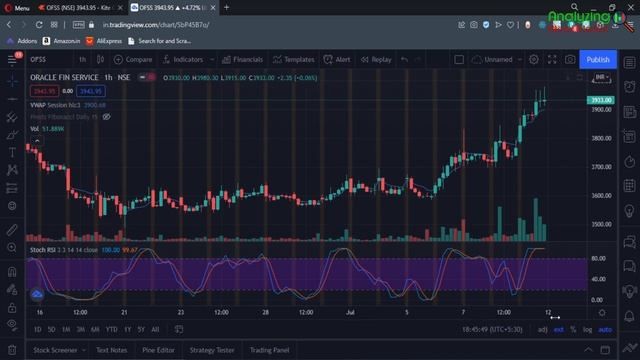Click Publish button
The width and height of the screenshot is (640, 360).
click(598, 60)
